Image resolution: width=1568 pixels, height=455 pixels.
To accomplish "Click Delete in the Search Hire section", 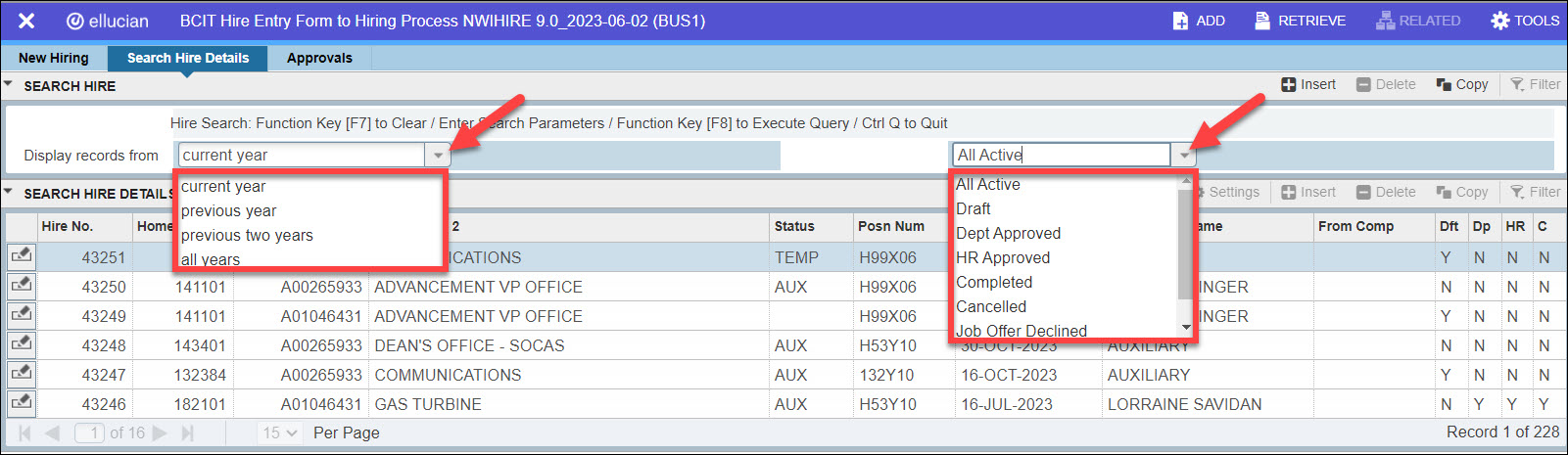I will pos(1386,85).
